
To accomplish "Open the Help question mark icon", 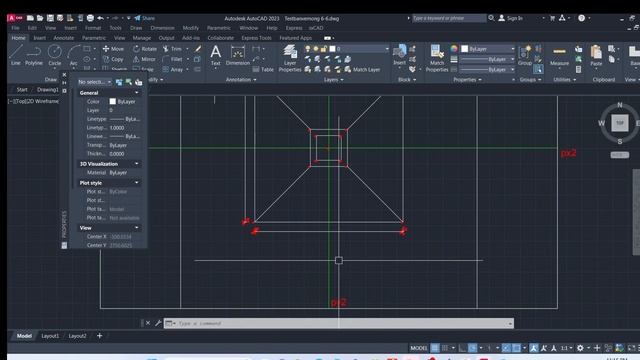I will pyautogui.click(x=582, y=18).
